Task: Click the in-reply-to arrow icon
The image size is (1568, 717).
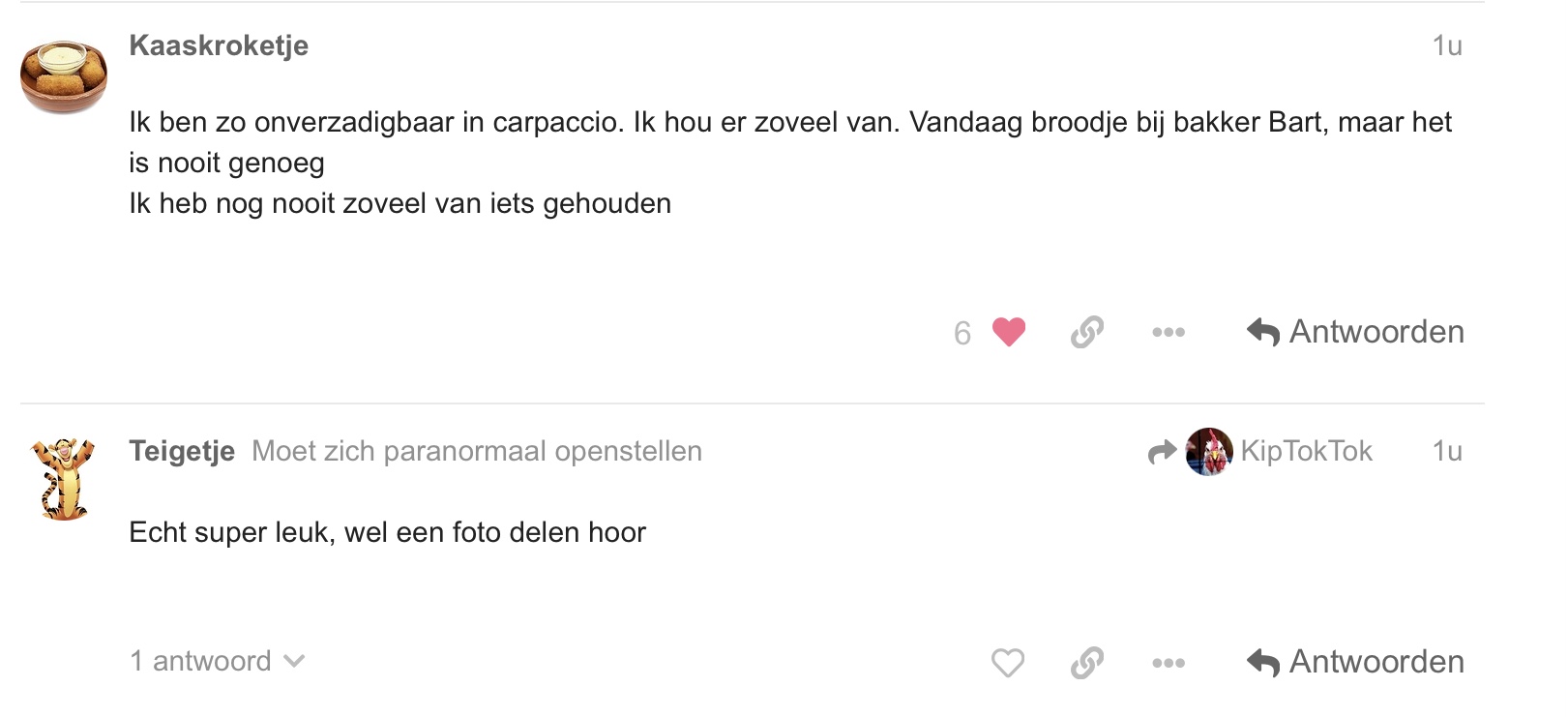Action: coord(1162,452)
